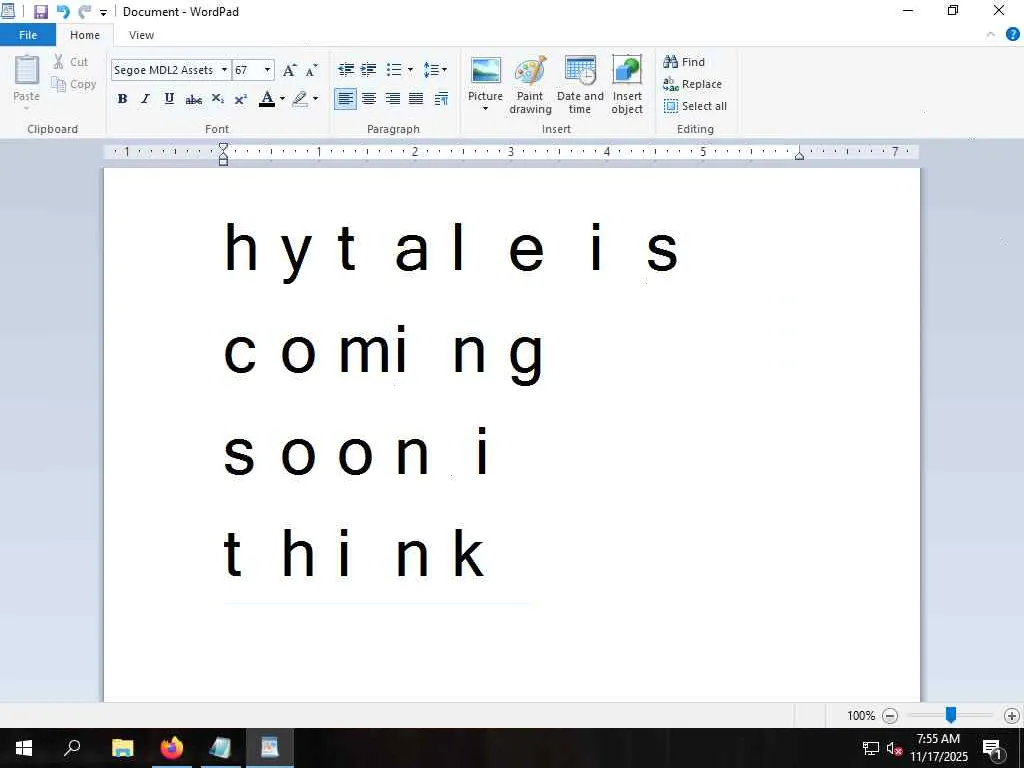Open File Explorer from taskbar
Viewport: 1024px width, 768px height.
click(122, 748)
